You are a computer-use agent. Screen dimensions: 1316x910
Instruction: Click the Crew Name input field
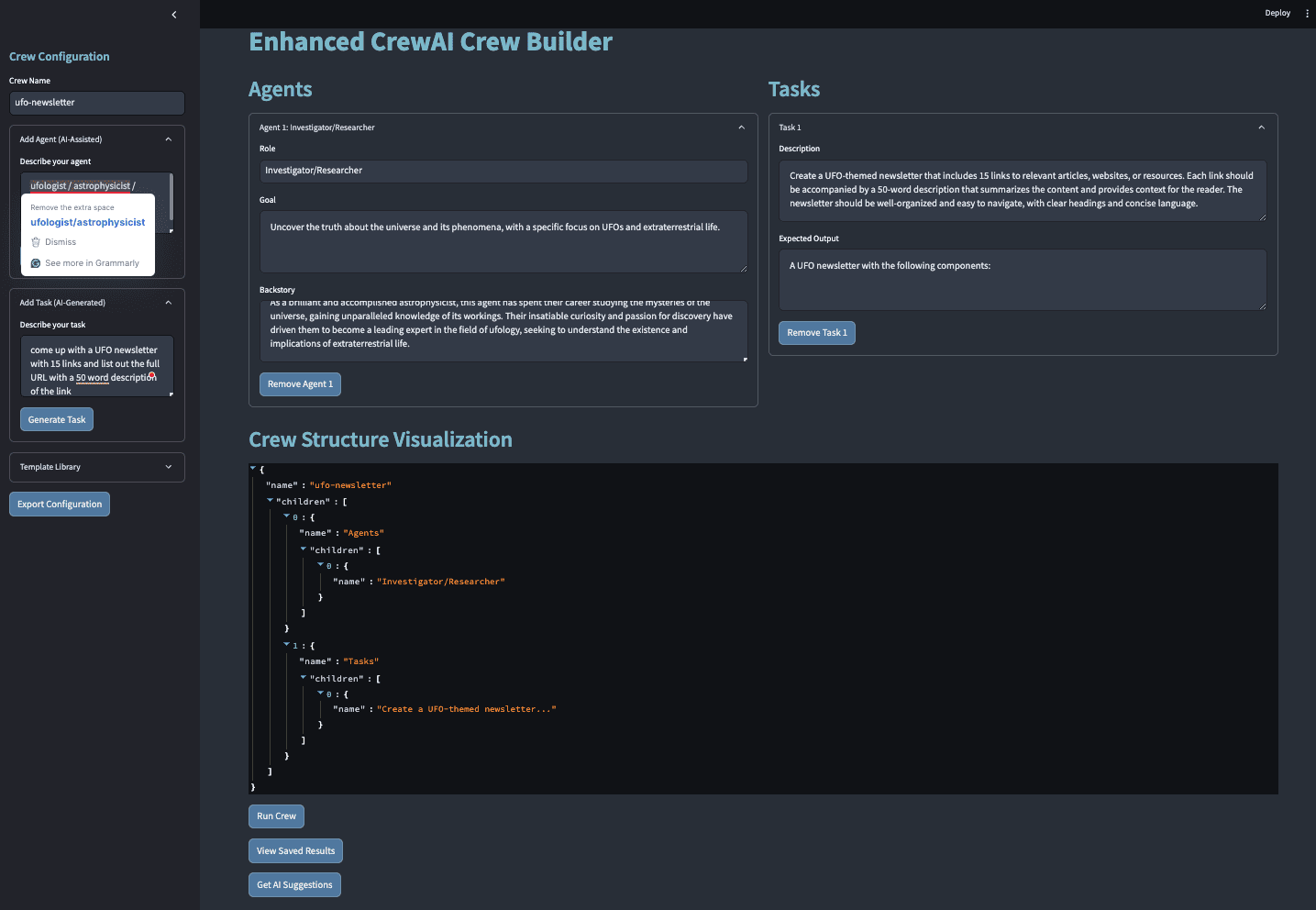pos(97,103)
